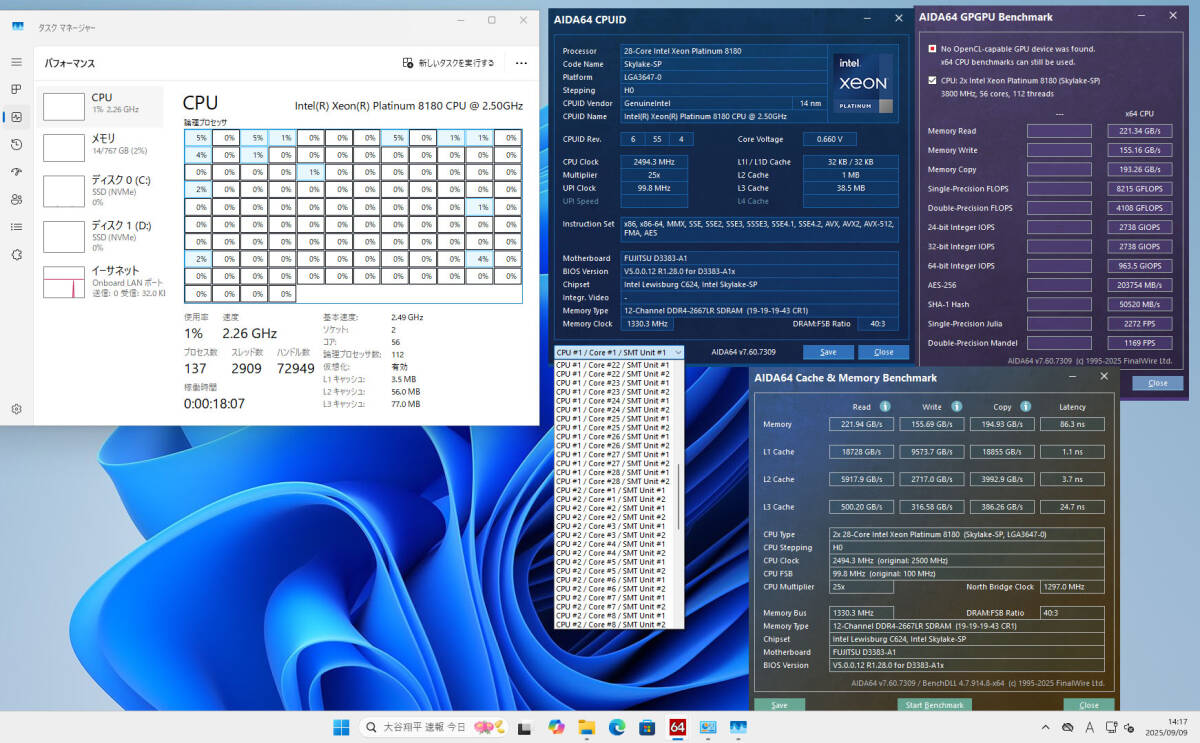Open Task Manager settings gear
This screenshot has height=743, width=1200.
[16, 409]
